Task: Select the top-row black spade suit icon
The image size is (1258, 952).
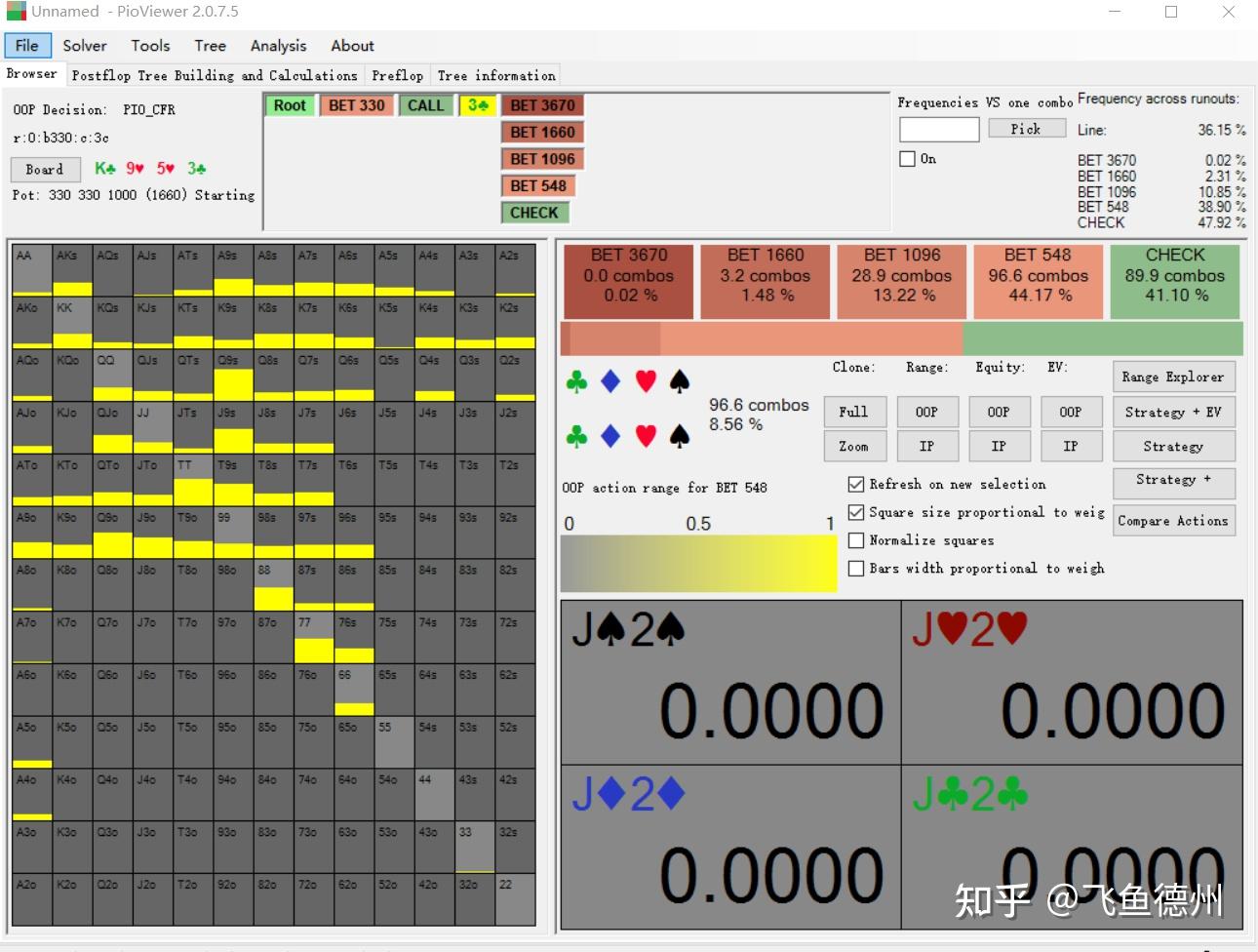Action: [680, 381]
